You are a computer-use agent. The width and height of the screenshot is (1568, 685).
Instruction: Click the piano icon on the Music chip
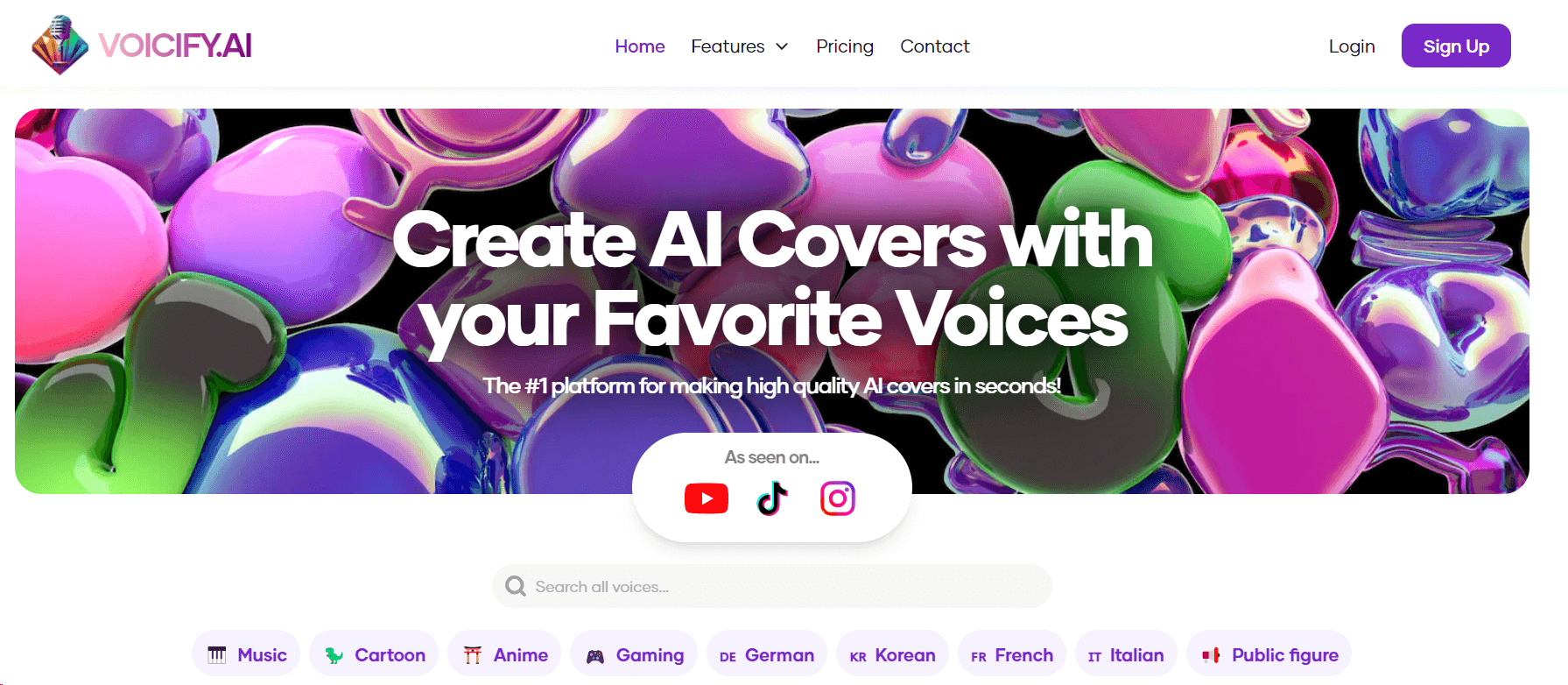(x=217, y=655)
